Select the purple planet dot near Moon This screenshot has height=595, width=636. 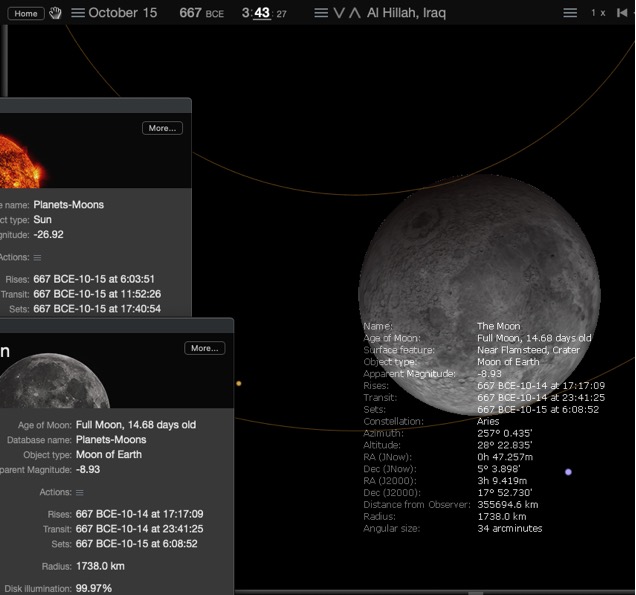click(x=568, y=472)
